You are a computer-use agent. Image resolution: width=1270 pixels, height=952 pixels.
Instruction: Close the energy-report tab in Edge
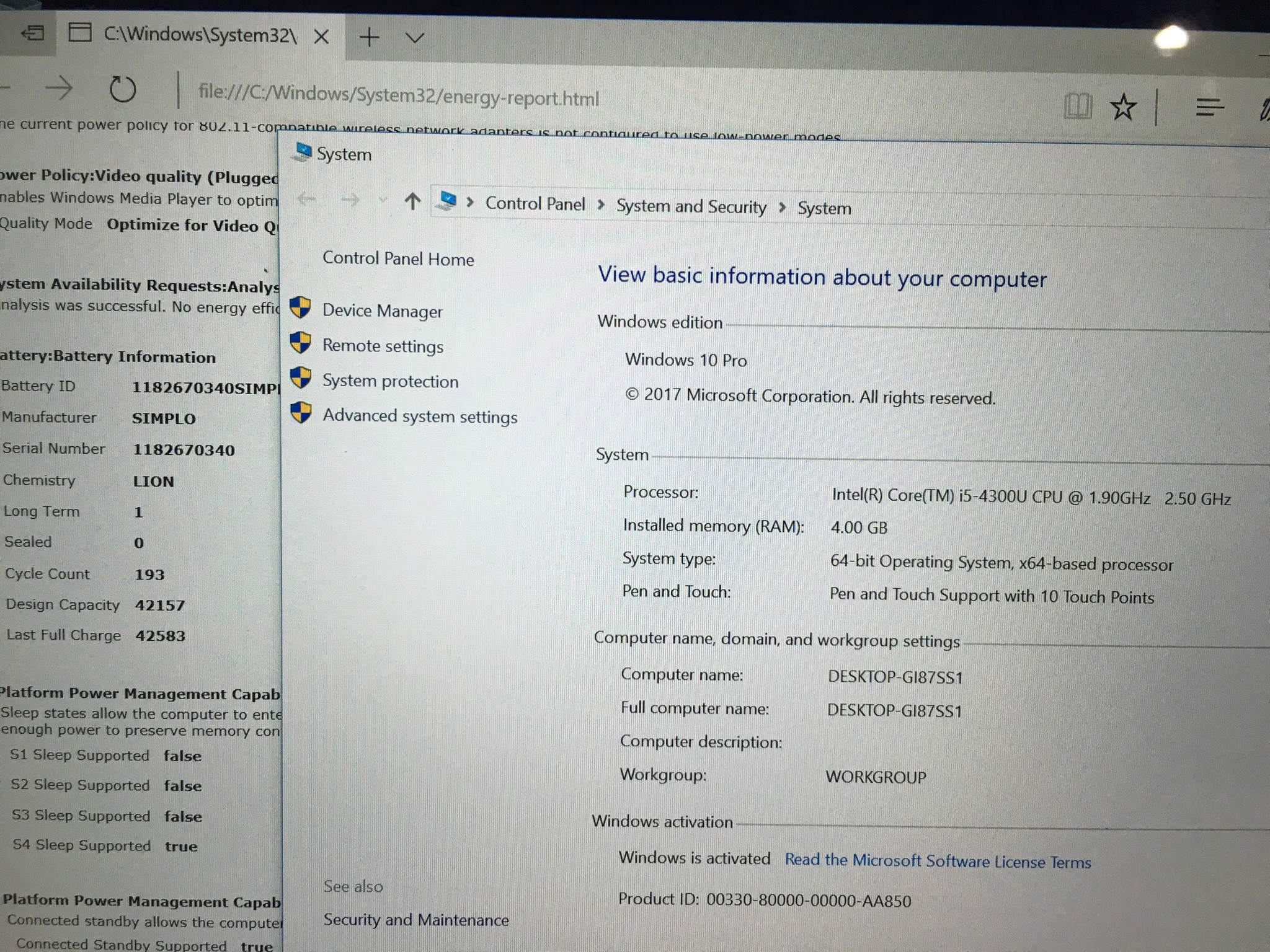pyautogui.click(x=321, y=37)
